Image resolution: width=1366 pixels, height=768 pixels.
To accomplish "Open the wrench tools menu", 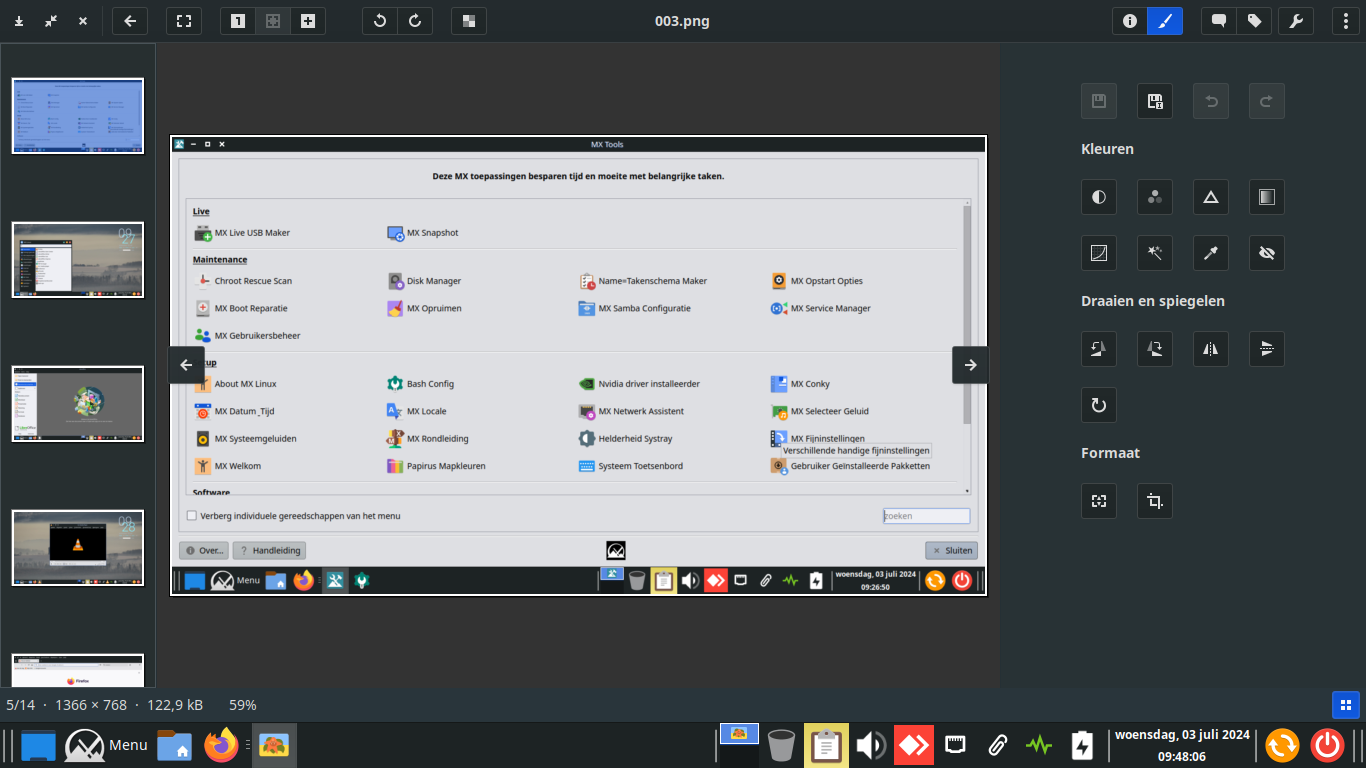I will [x=1296, y=21].
